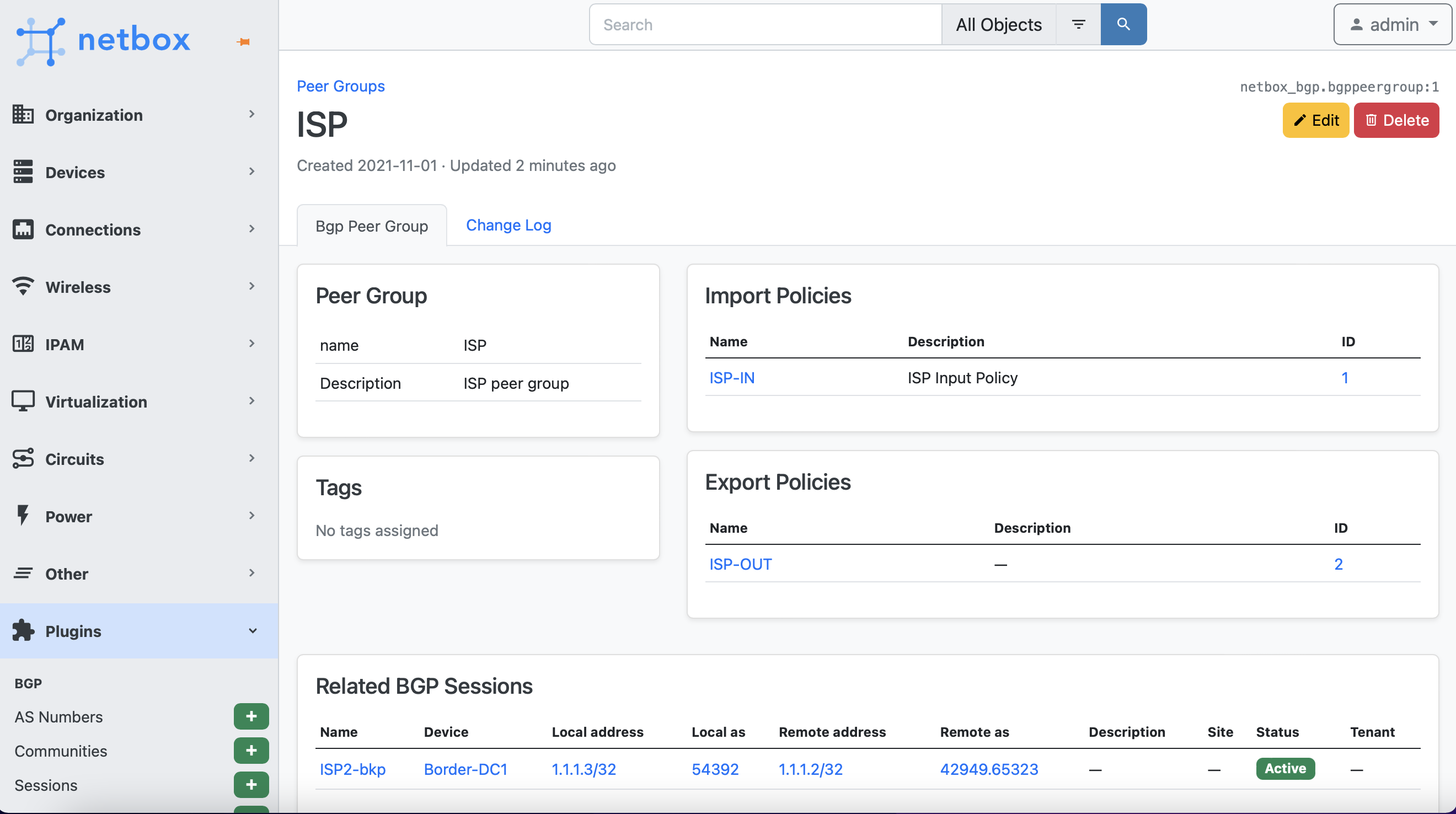Collapse the Plugins section

(253, 631)
